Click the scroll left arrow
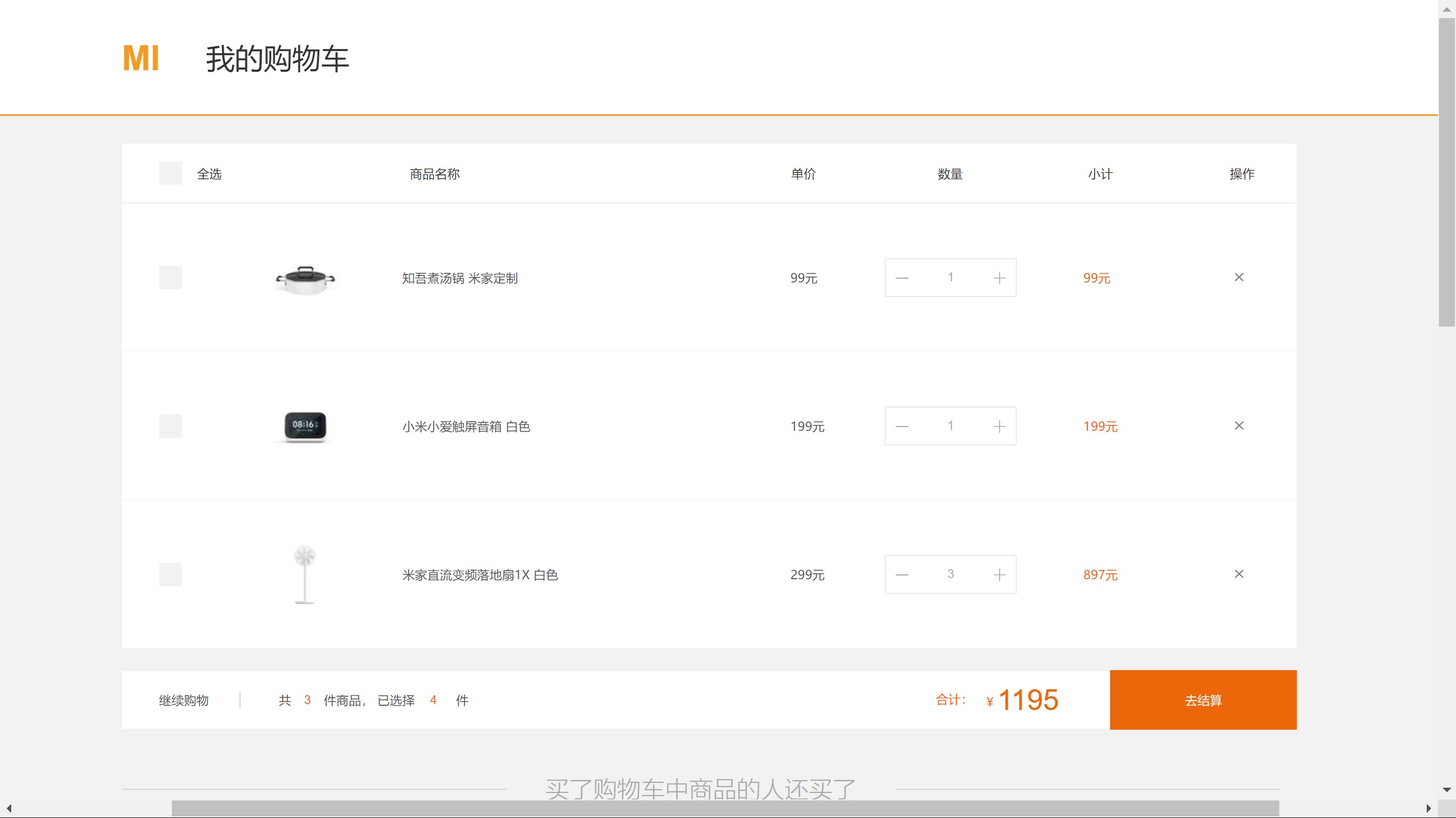This screenshot has width=1456, height=818. pos(9,808)
